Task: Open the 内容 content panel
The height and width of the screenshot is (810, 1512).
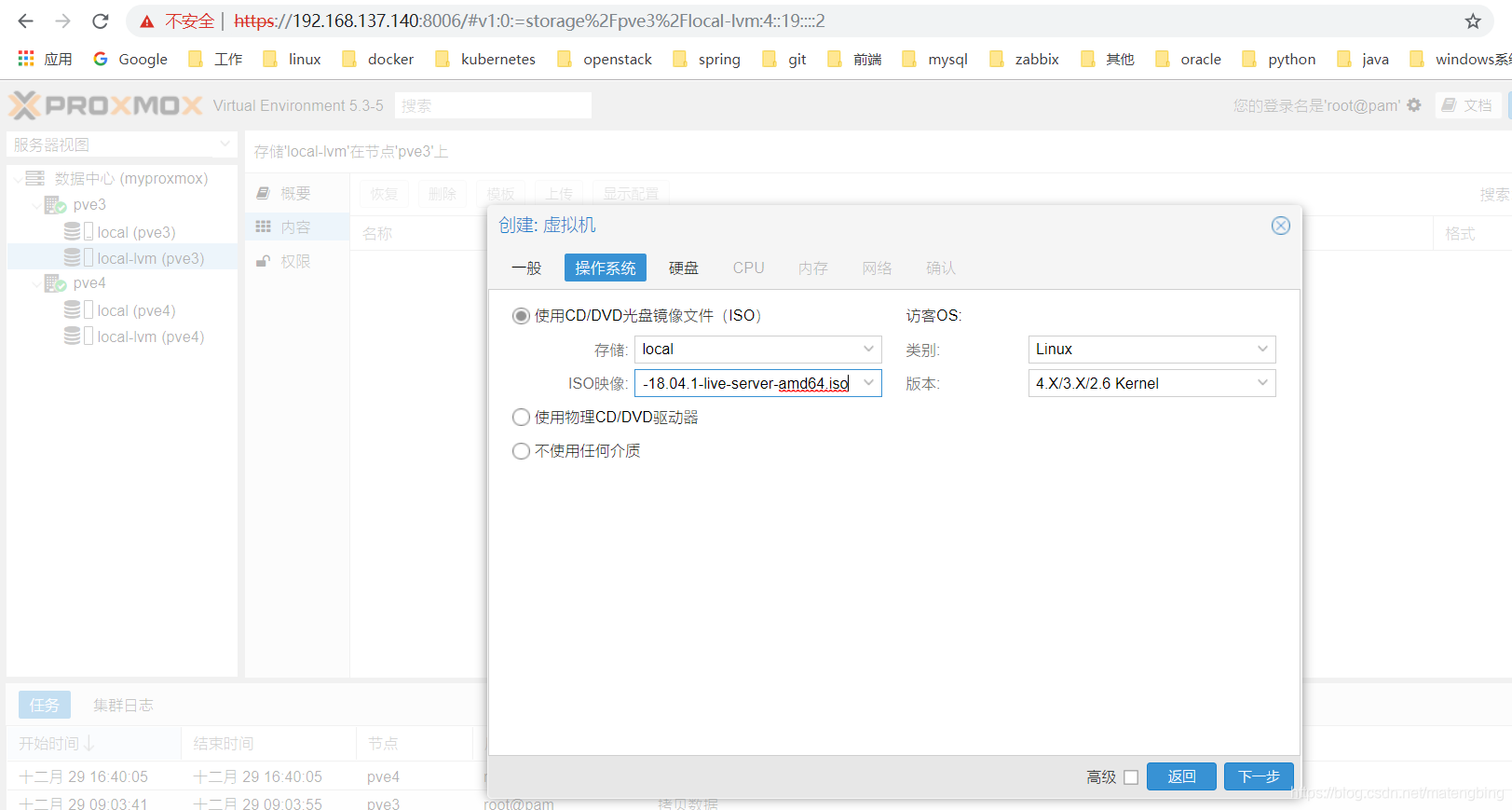Action: (296, 227)
